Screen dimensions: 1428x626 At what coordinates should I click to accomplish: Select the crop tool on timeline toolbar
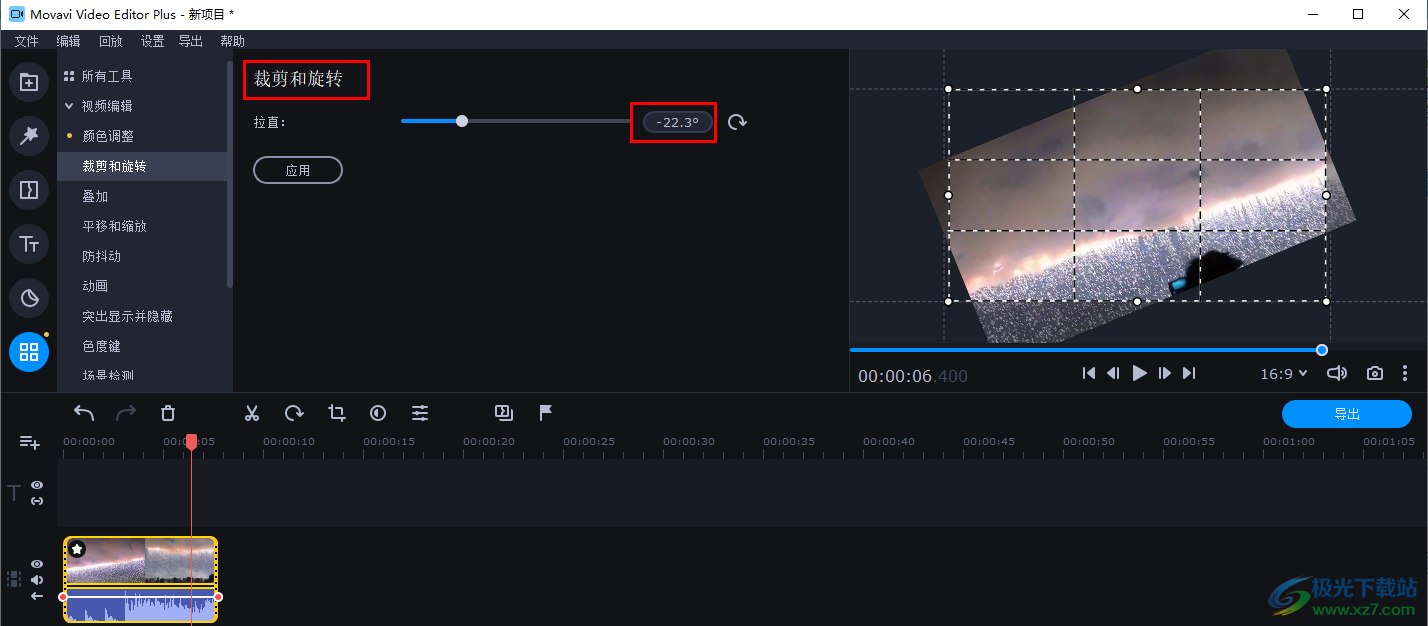(336, 413)
